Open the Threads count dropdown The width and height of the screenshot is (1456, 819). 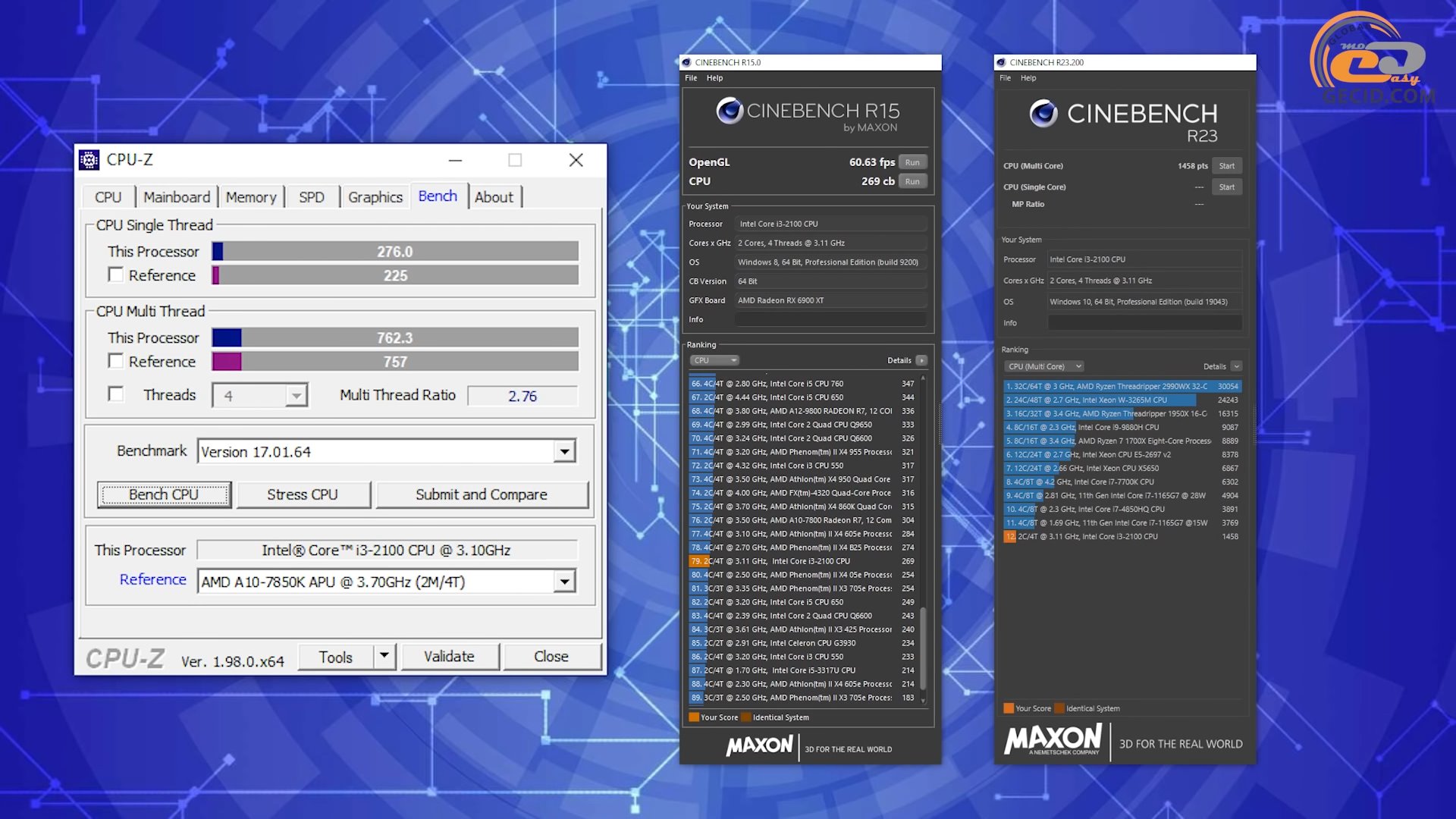click(297, 395)
